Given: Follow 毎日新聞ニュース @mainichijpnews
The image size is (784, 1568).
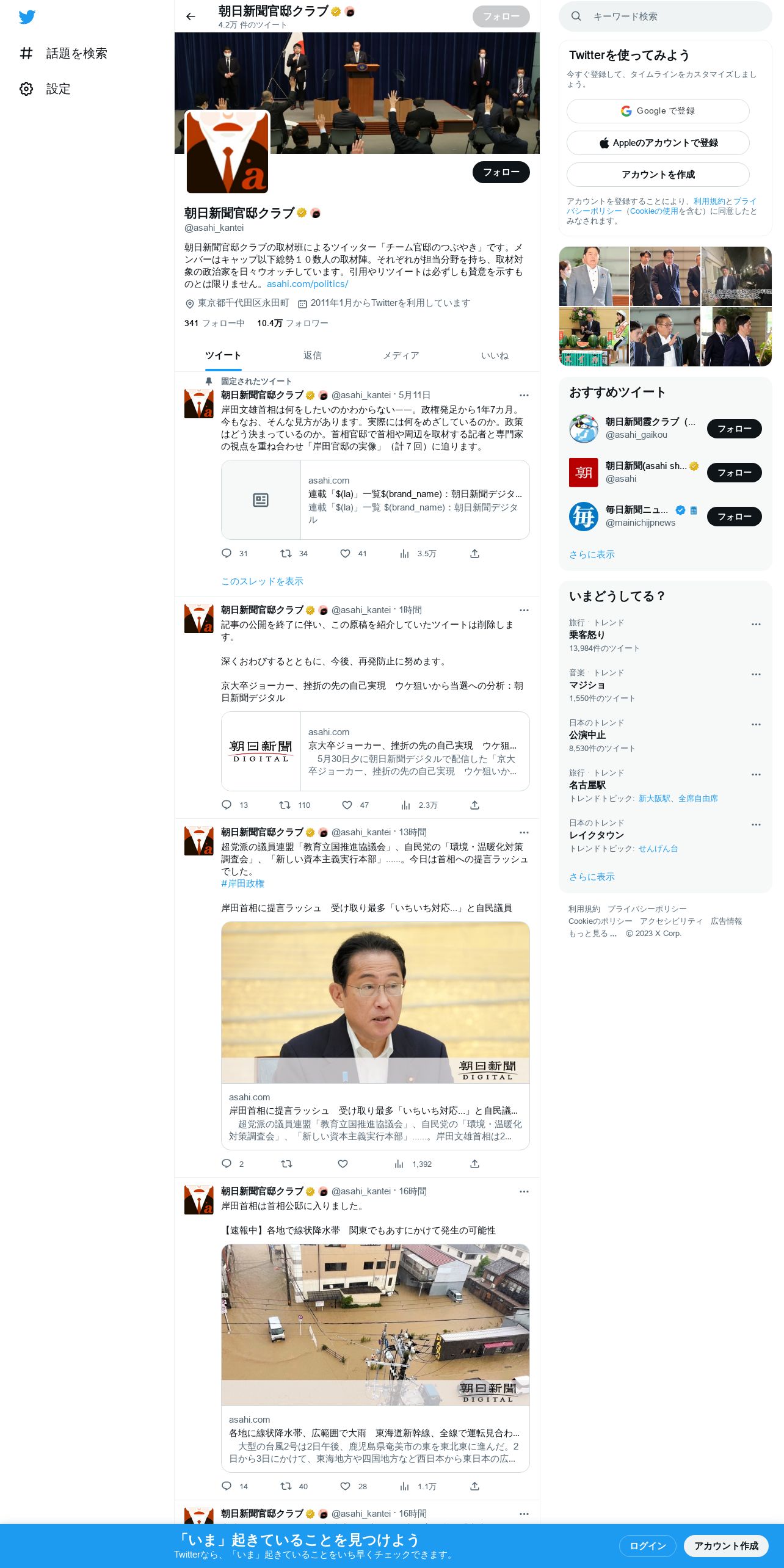Looking at the screenshot, I should tap(734, 517).
